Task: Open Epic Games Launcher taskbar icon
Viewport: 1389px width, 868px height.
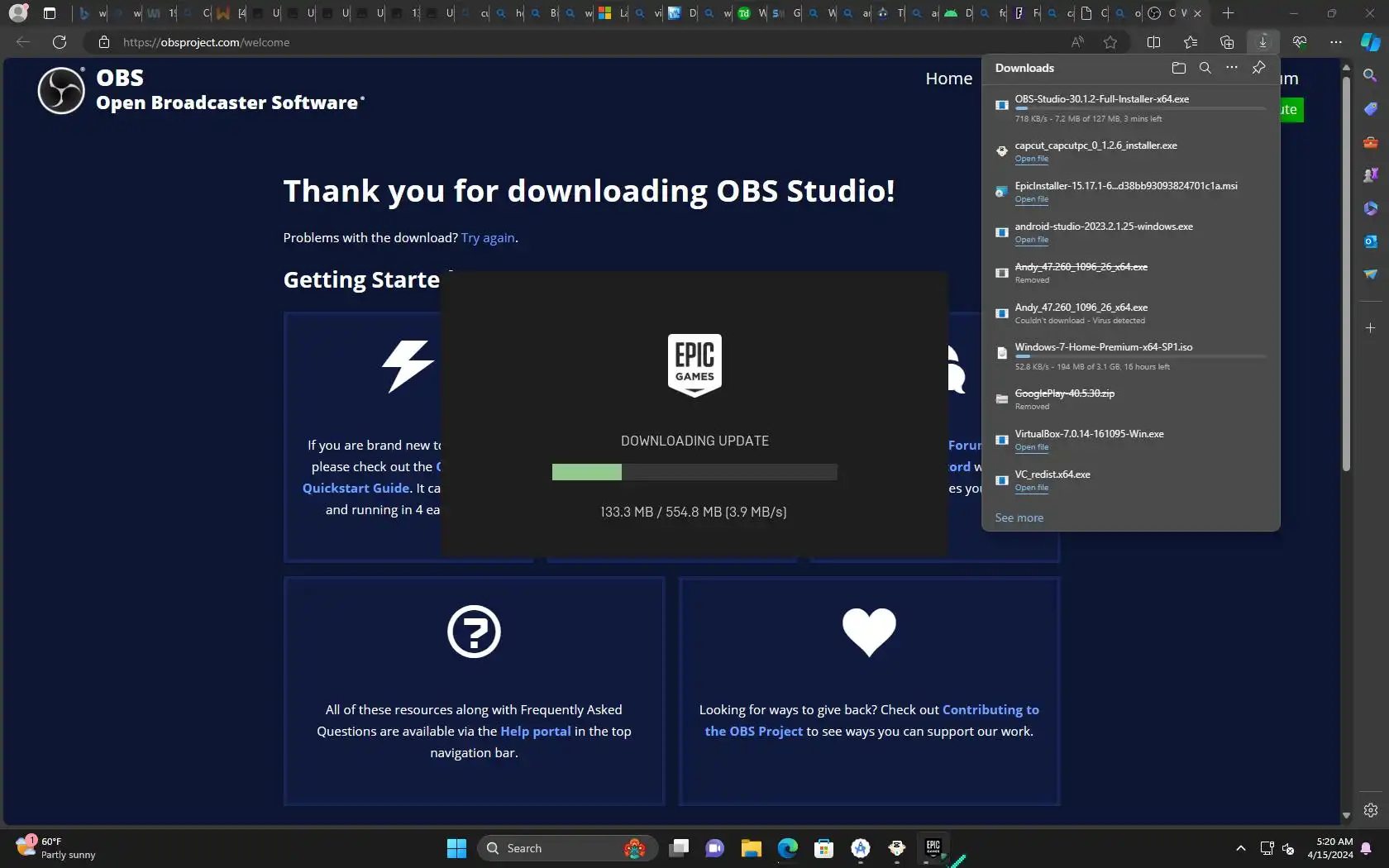Action: coord(933,848)
